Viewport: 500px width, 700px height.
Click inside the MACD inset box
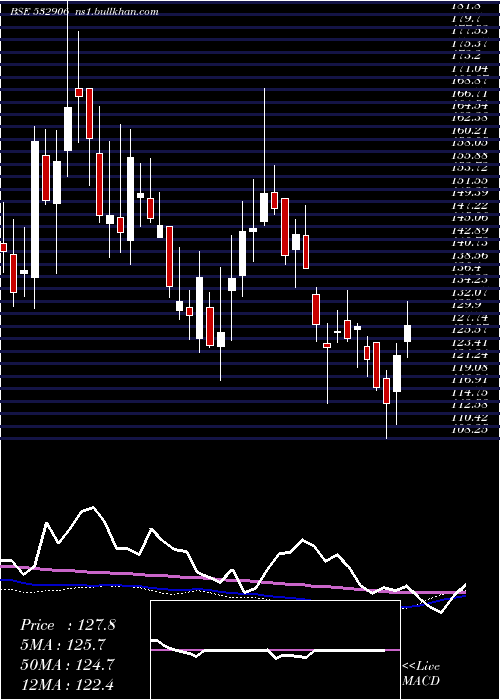pos(275,650)
